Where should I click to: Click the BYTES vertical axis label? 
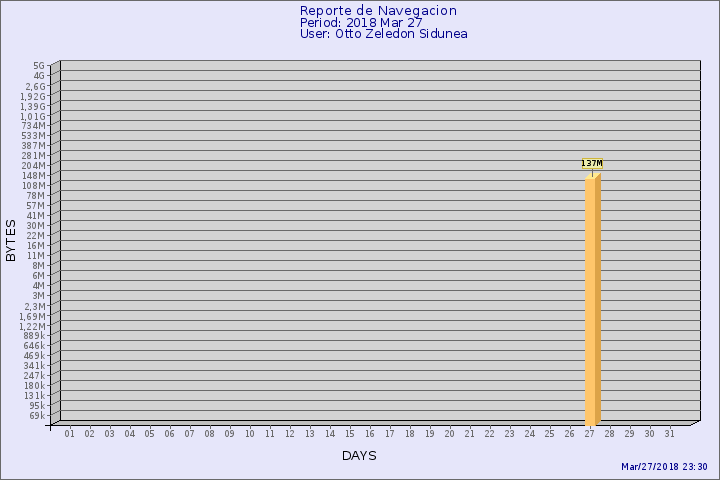tap(11, 240)
